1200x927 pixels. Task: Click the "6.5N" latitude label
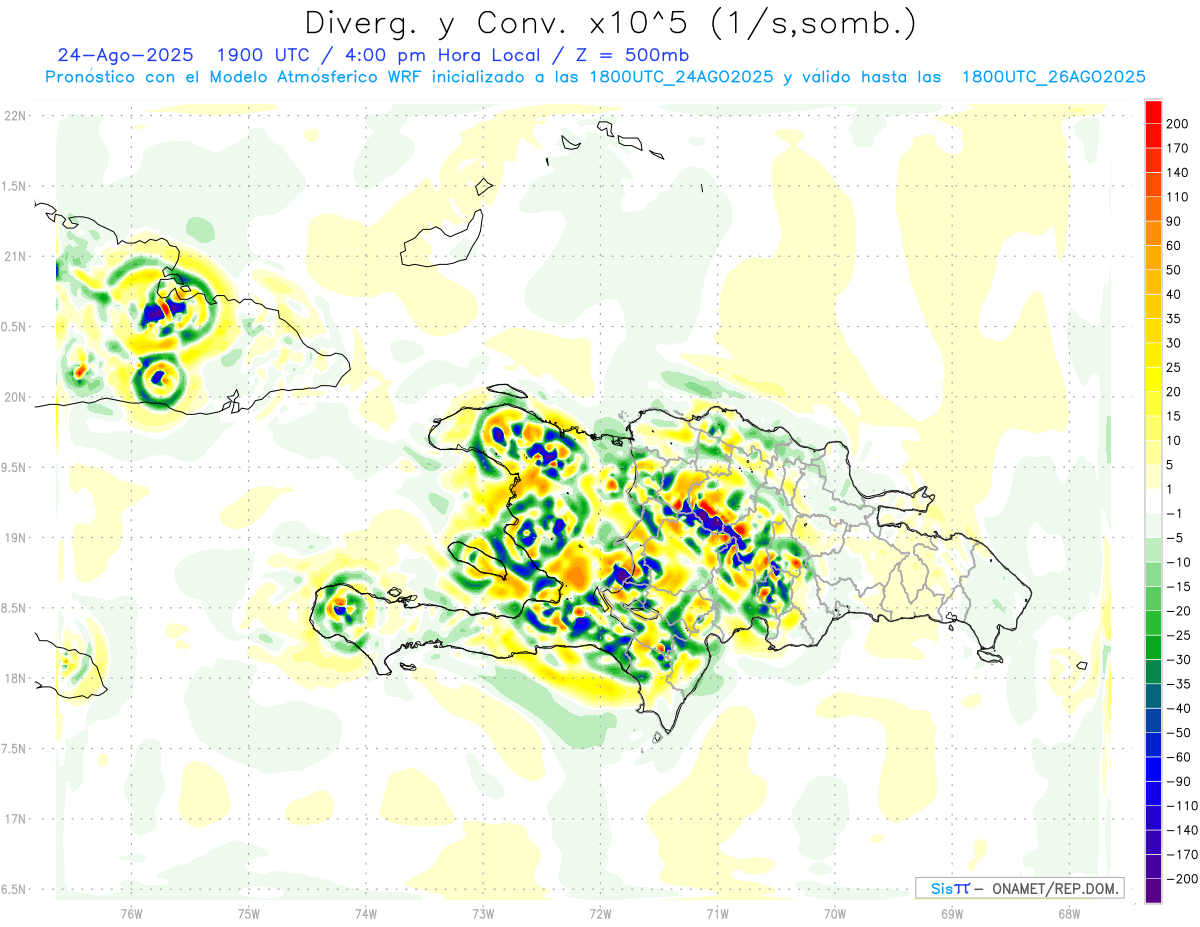coord(15,889)
